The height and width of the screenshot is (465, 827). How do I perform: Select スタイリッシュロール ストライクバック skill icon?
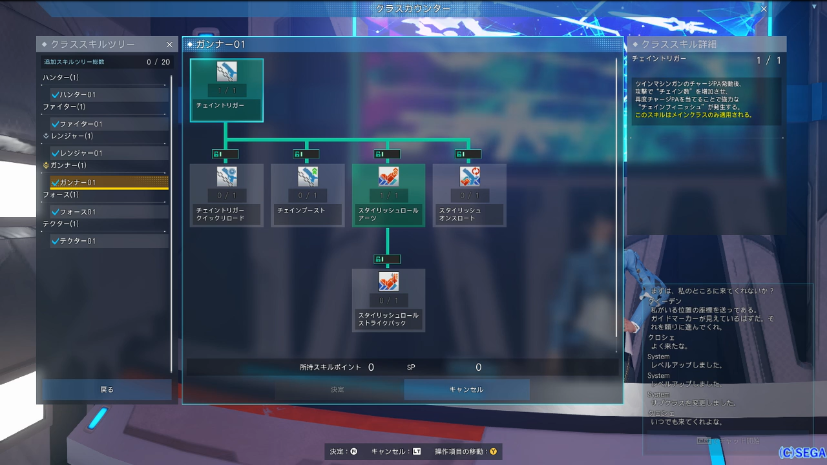pos(389,282)
